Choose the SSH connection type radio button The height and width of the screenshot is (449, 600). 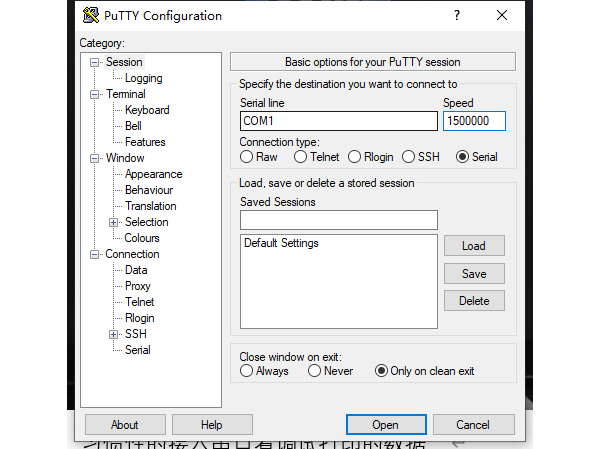408,157
